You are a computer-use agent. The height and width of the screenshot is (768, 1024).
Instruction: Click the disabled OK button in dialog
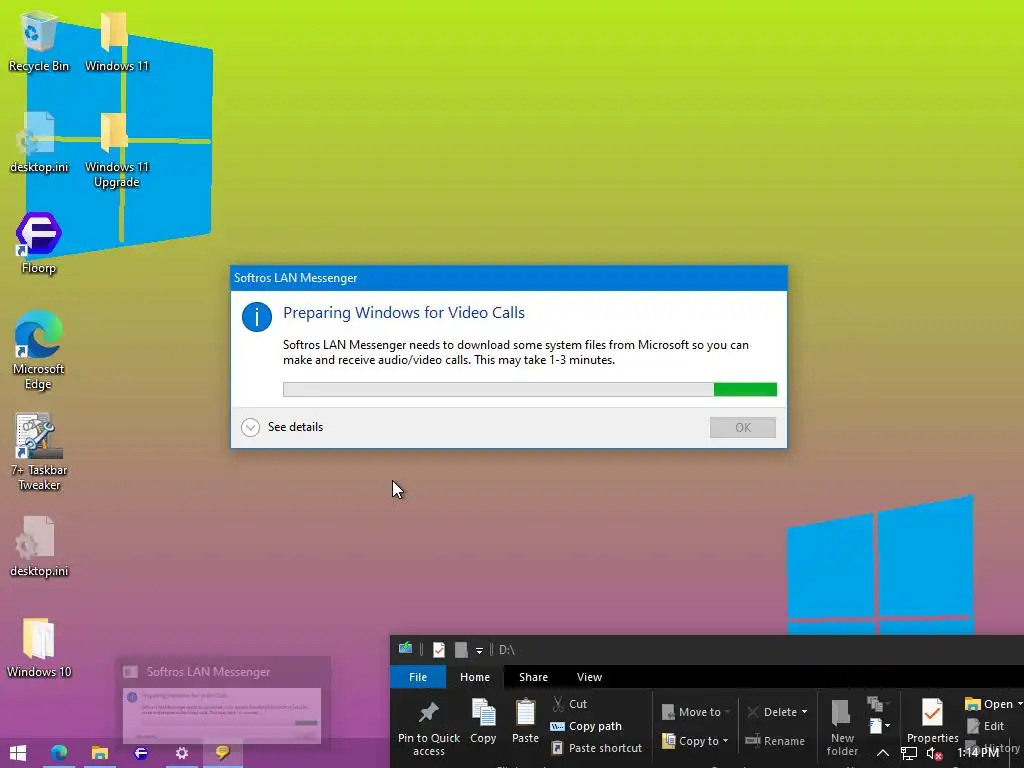coord(743,427)
